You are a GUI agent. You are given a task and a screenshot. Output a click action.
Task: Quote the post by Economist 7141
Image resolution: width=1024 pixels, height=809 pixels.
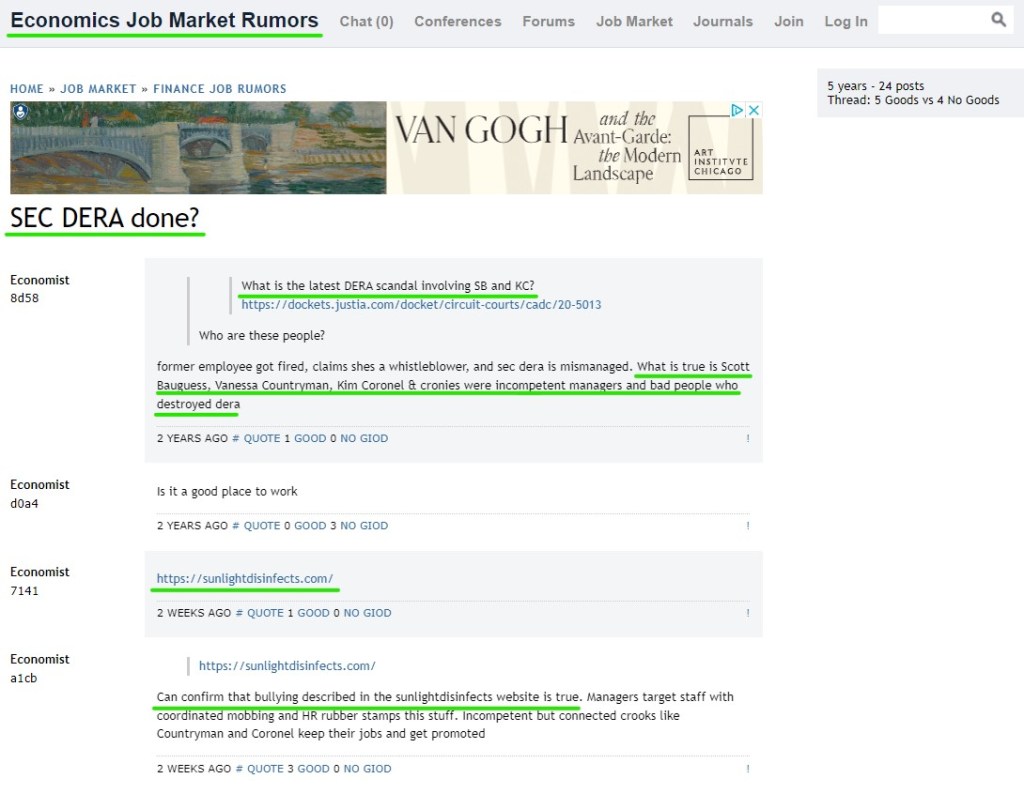(265, 613)
